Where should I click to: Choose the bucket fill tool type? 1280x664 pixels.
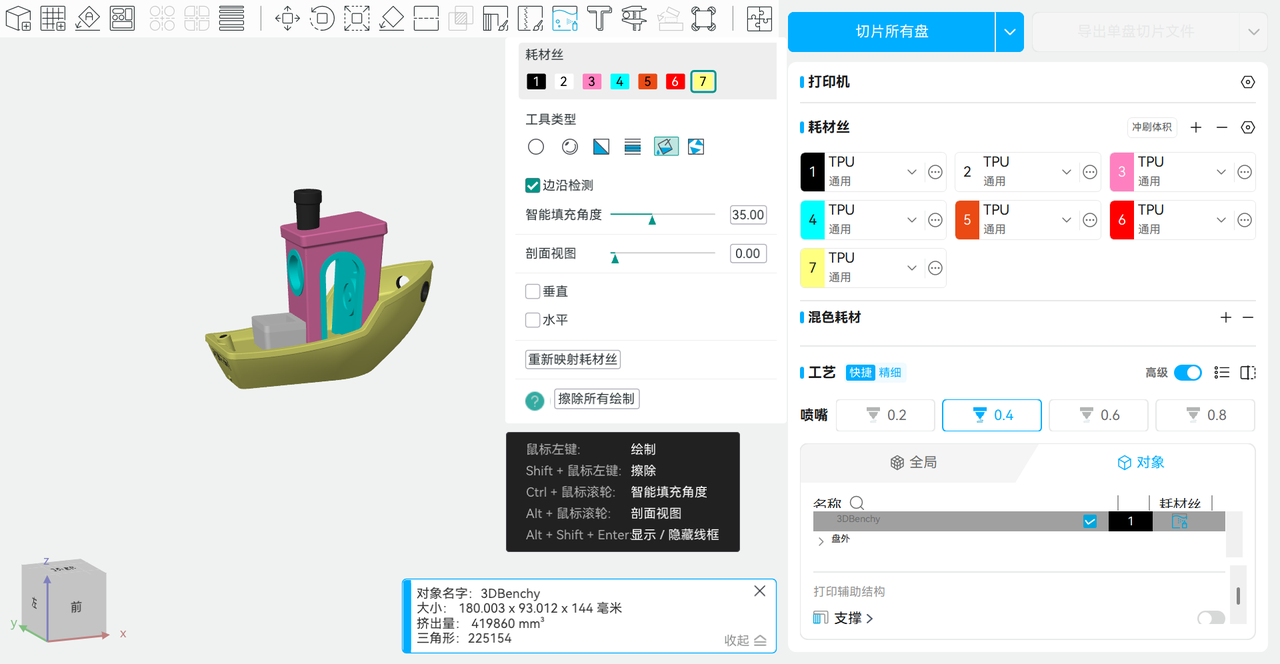666,147
